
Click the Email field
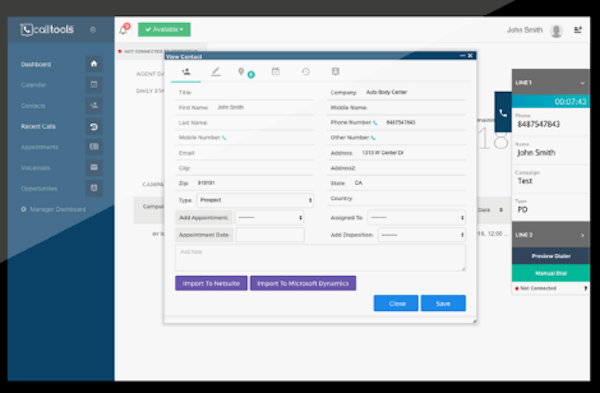pyautogui.click(x=245, y=153)
